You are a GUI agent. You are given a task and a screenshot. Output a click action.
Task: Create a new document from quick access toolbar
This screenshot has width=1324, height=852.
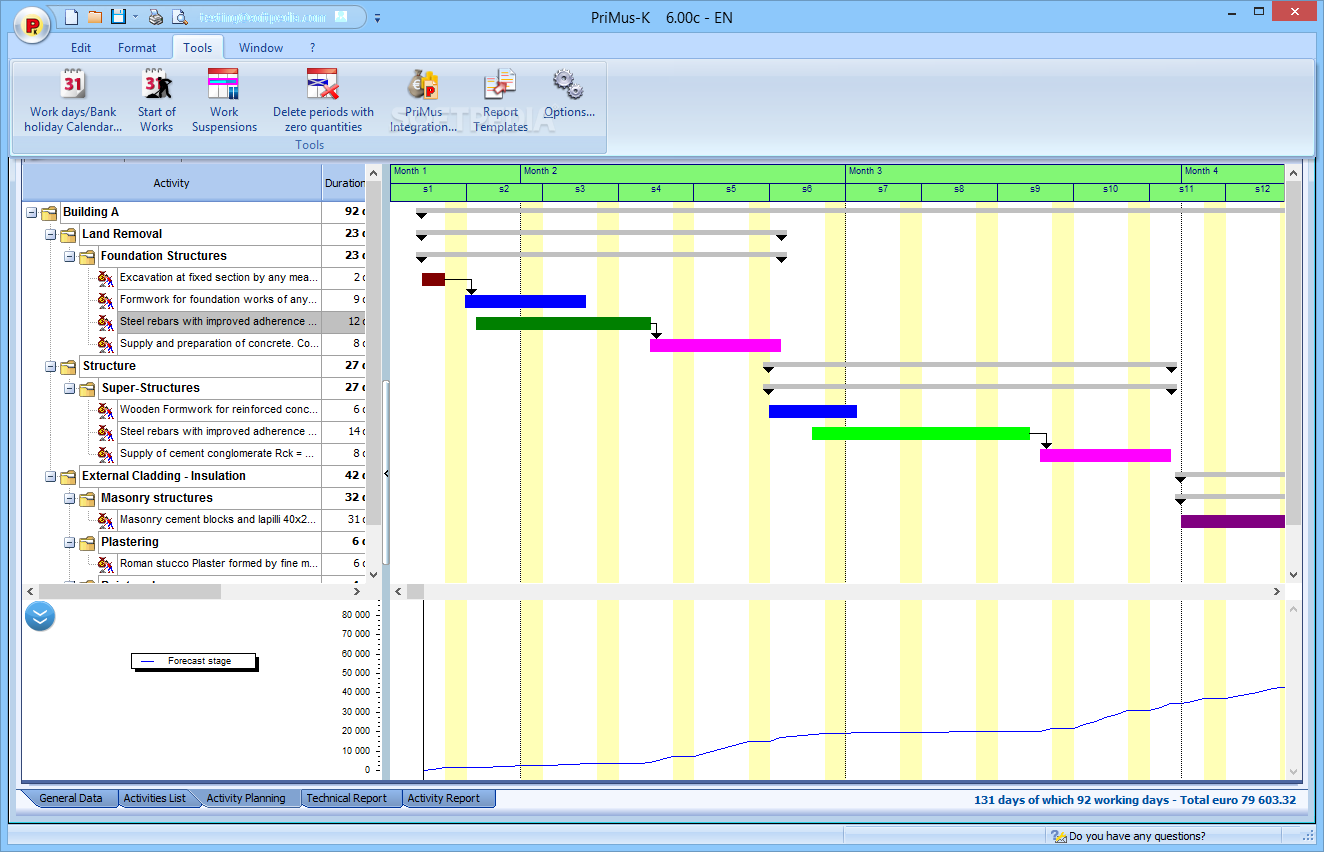[x=70, y=17]
